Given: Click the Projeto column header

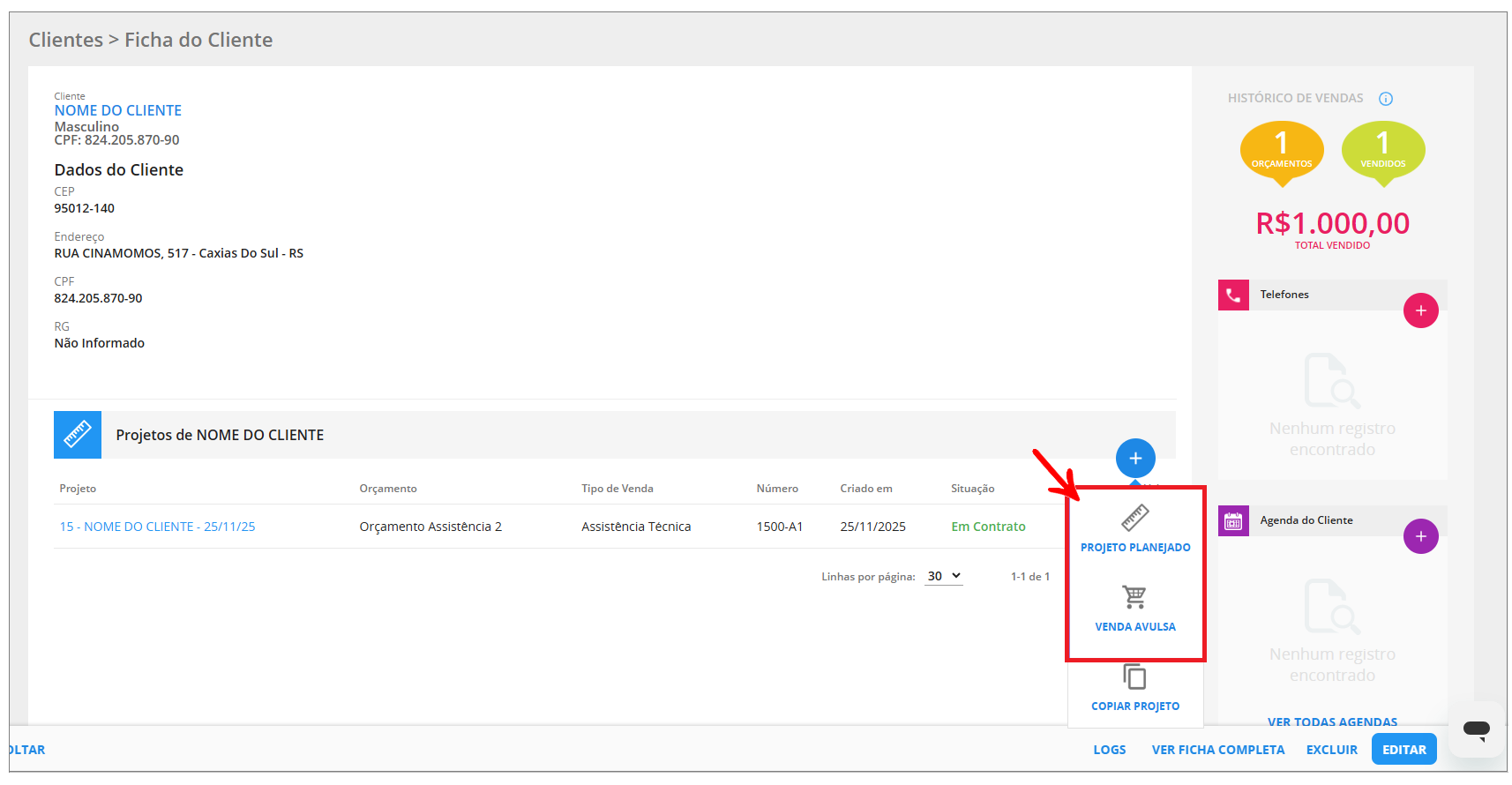Looking at the screenshot, I should [78, 489].
